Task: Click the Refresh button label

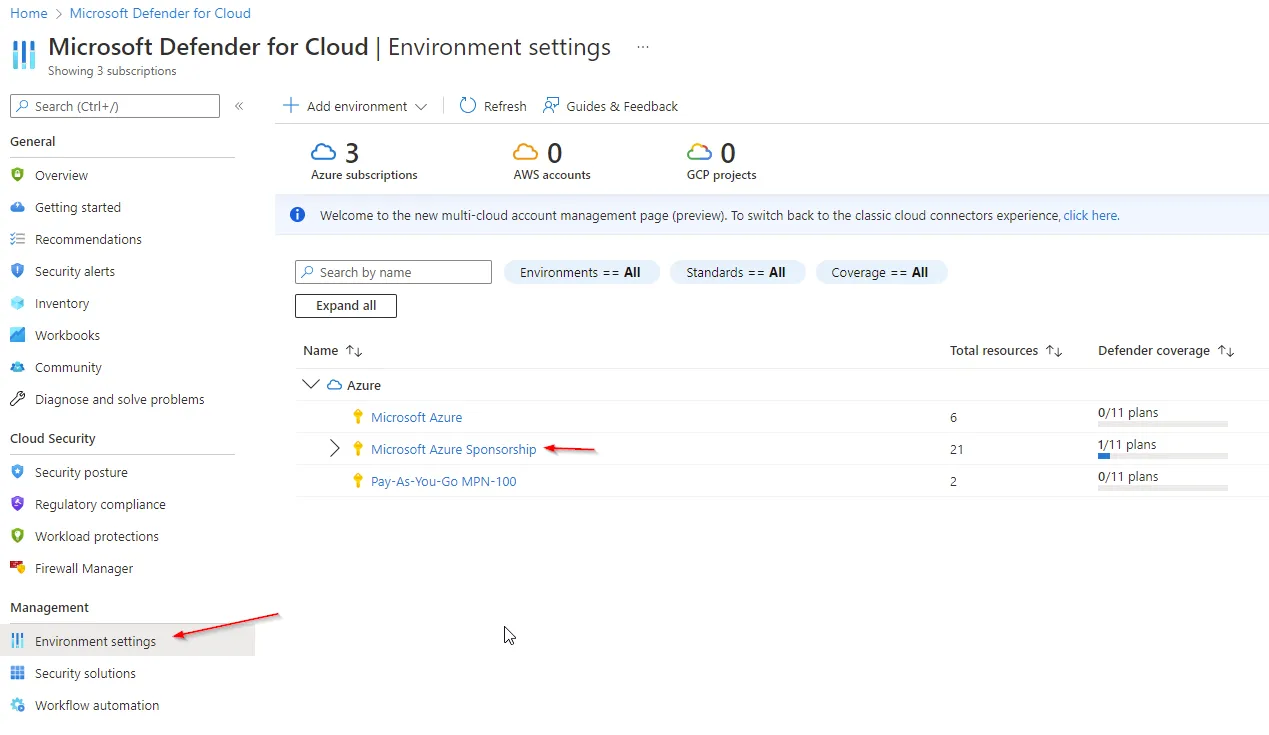Action: (x=505, y=106)
